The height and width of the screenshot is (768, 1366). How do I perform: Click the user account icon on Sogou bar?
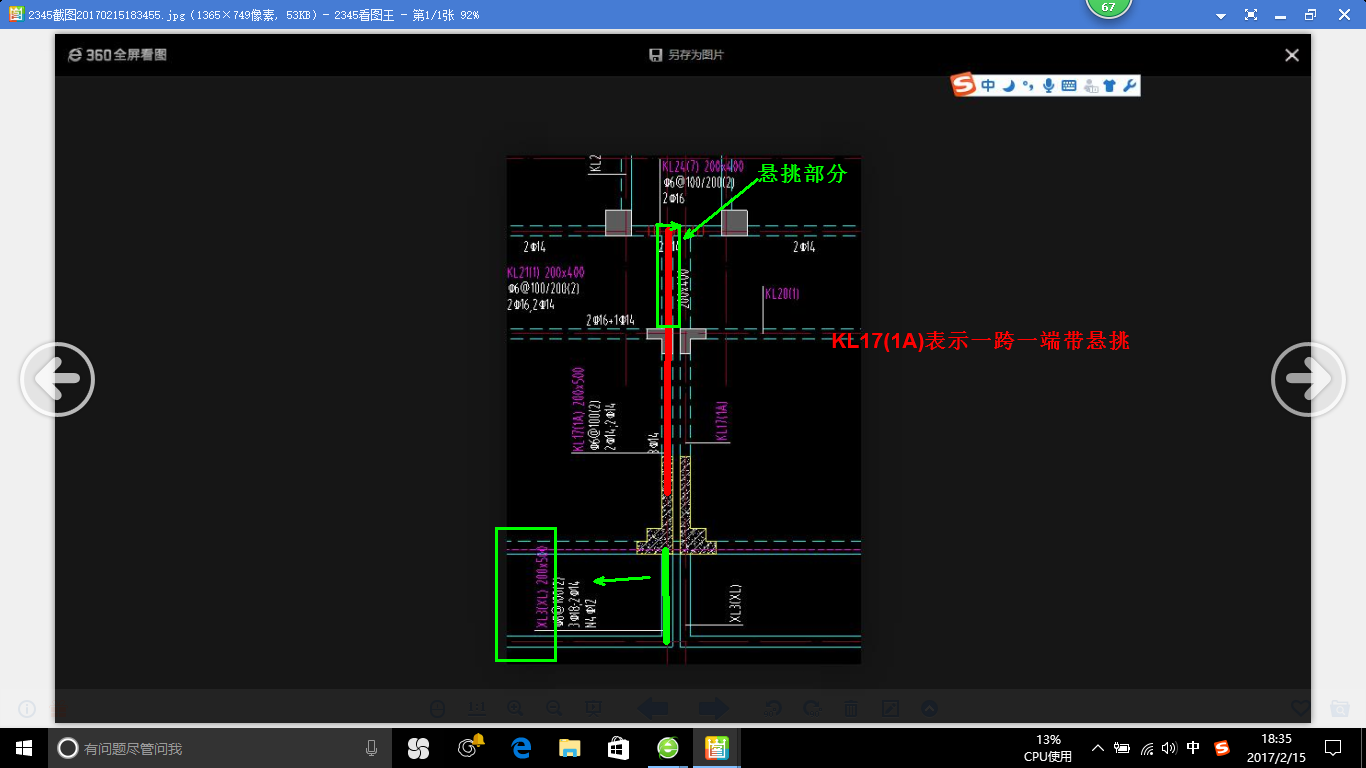[1090, 86]
